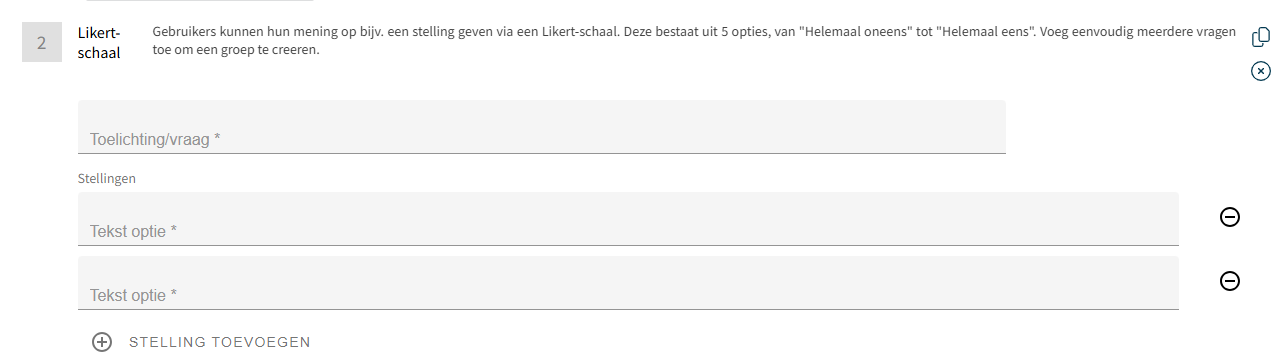Click the Toelichting/vraag placeholder label
The width and height of the screenshot is (1287, 362).
(155, 139)
